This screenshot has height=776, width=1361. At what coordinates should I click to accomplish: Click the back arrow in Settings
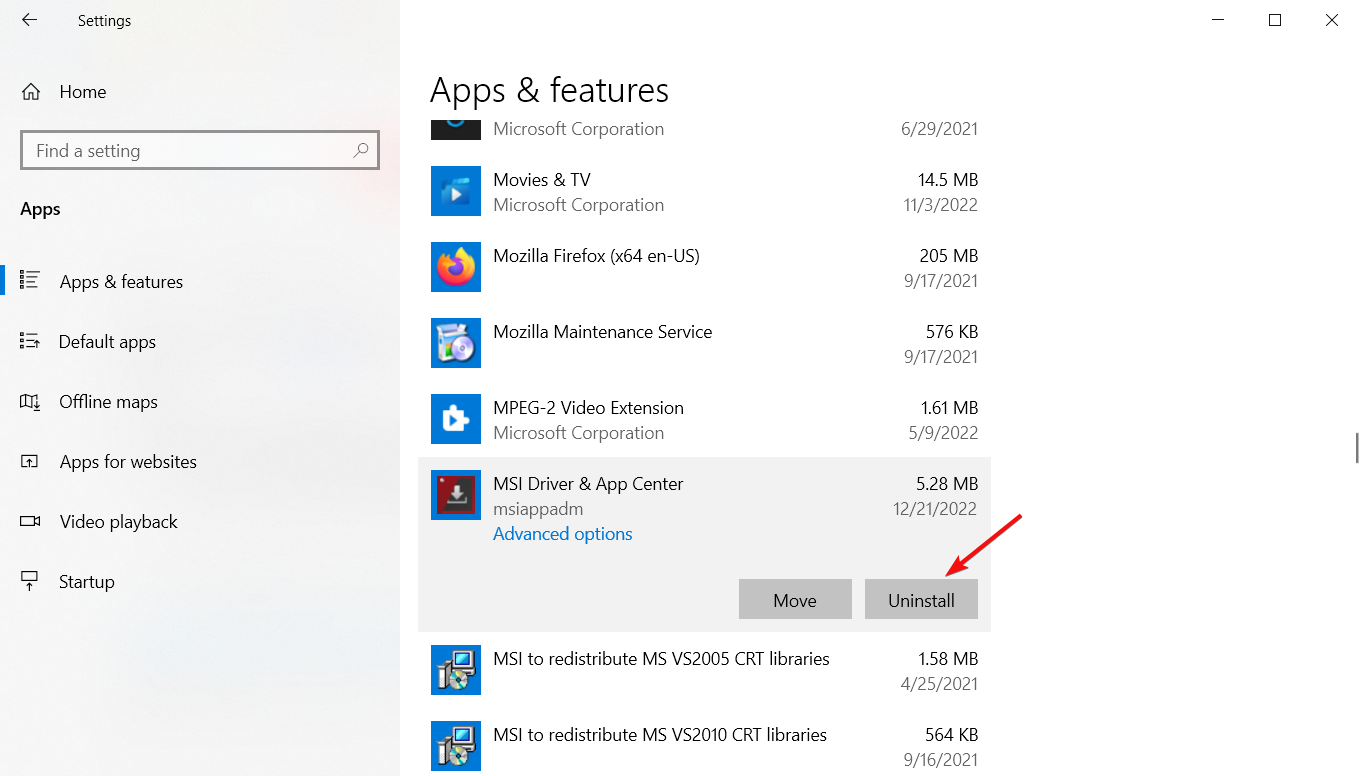point(29,20)
